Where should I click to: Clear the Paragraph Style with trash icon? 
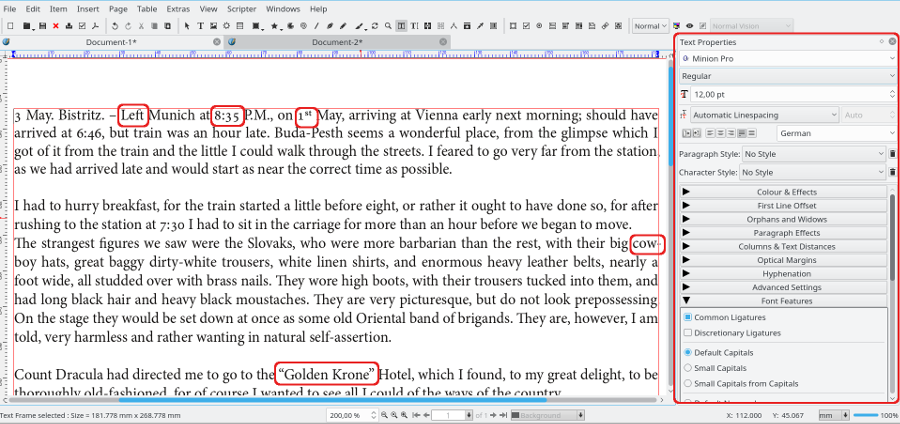(x=892, y=154)
